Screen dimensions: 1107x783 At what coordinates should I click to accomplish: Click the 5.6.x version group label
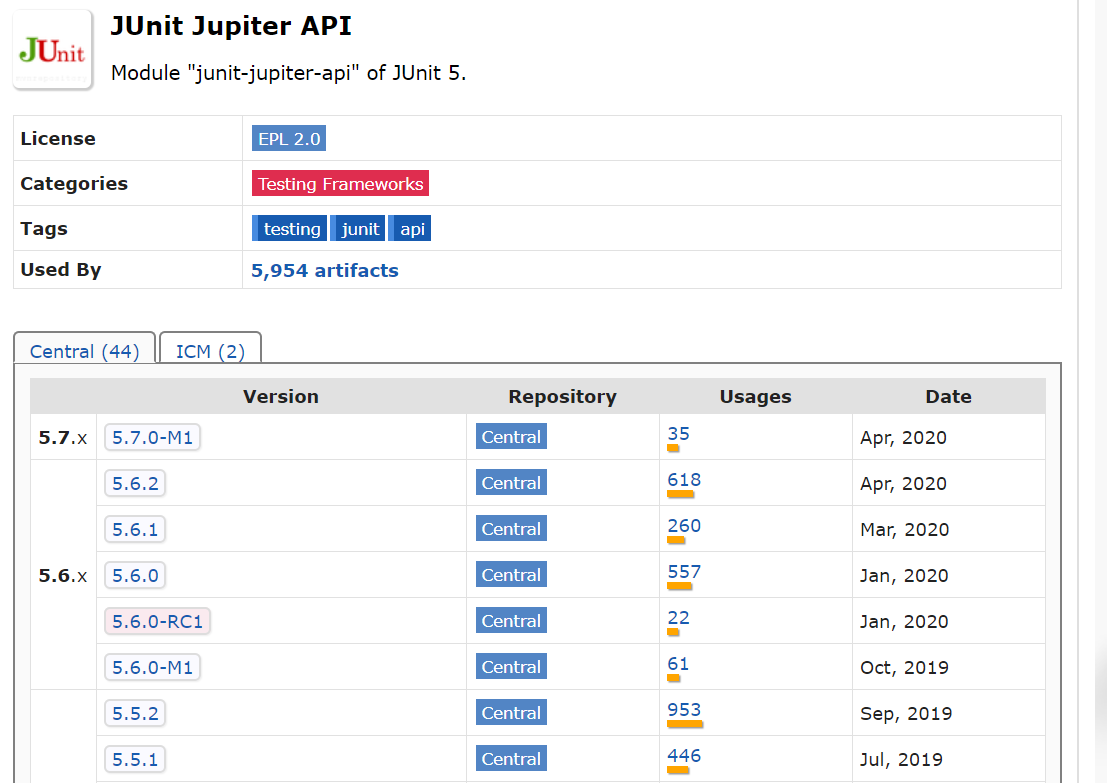coord(63,575)
